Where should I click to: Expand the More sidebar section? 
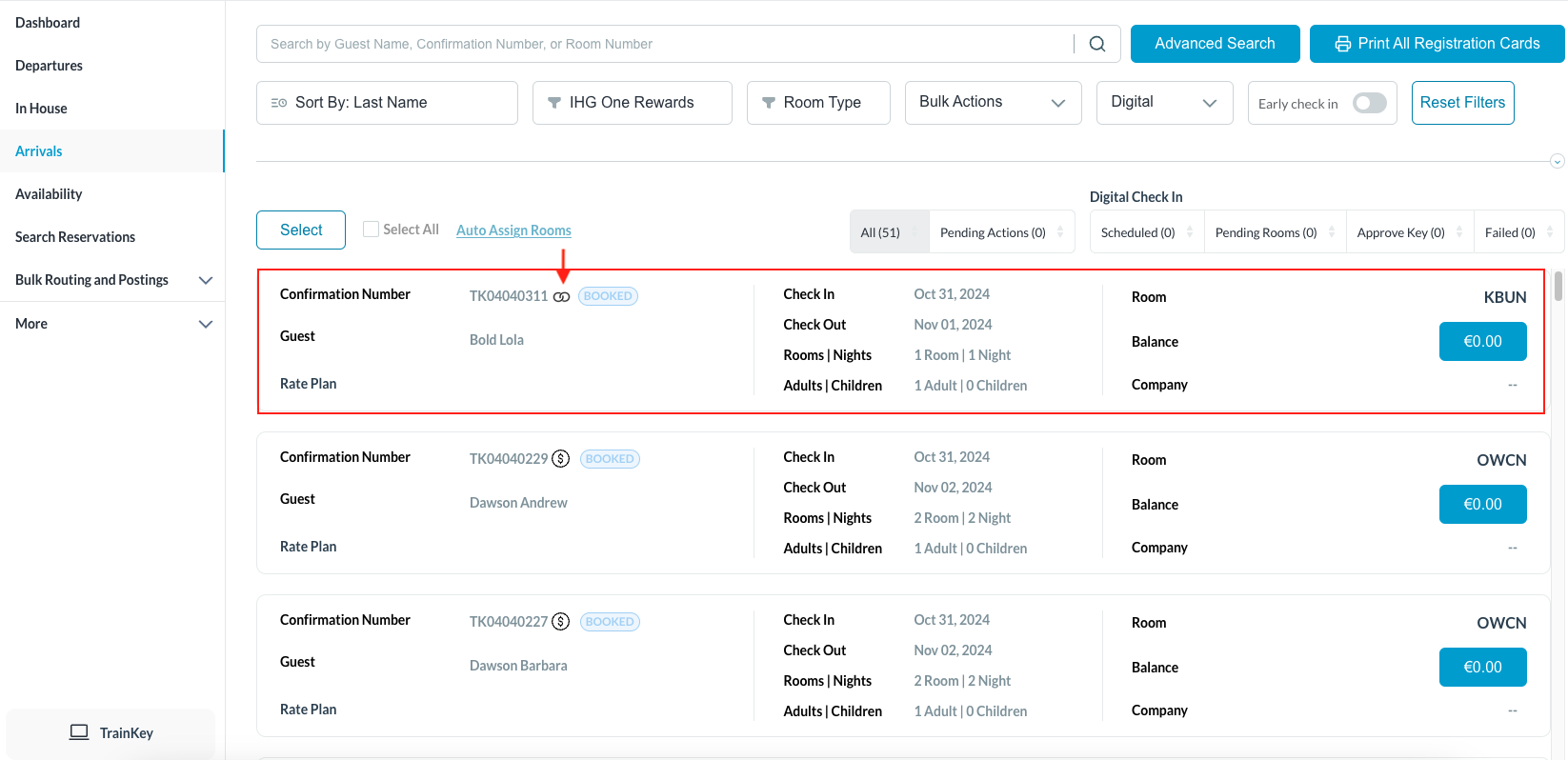pos(205,324)
